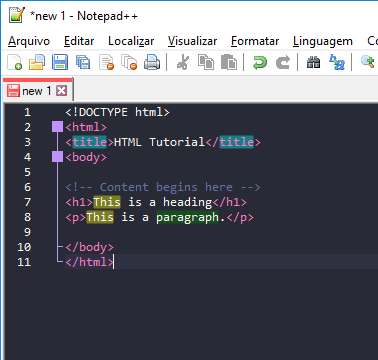Click the Notepad++ app icon in title bar
The width and height of the screenshot is (378, 360).
click(17, 15)
